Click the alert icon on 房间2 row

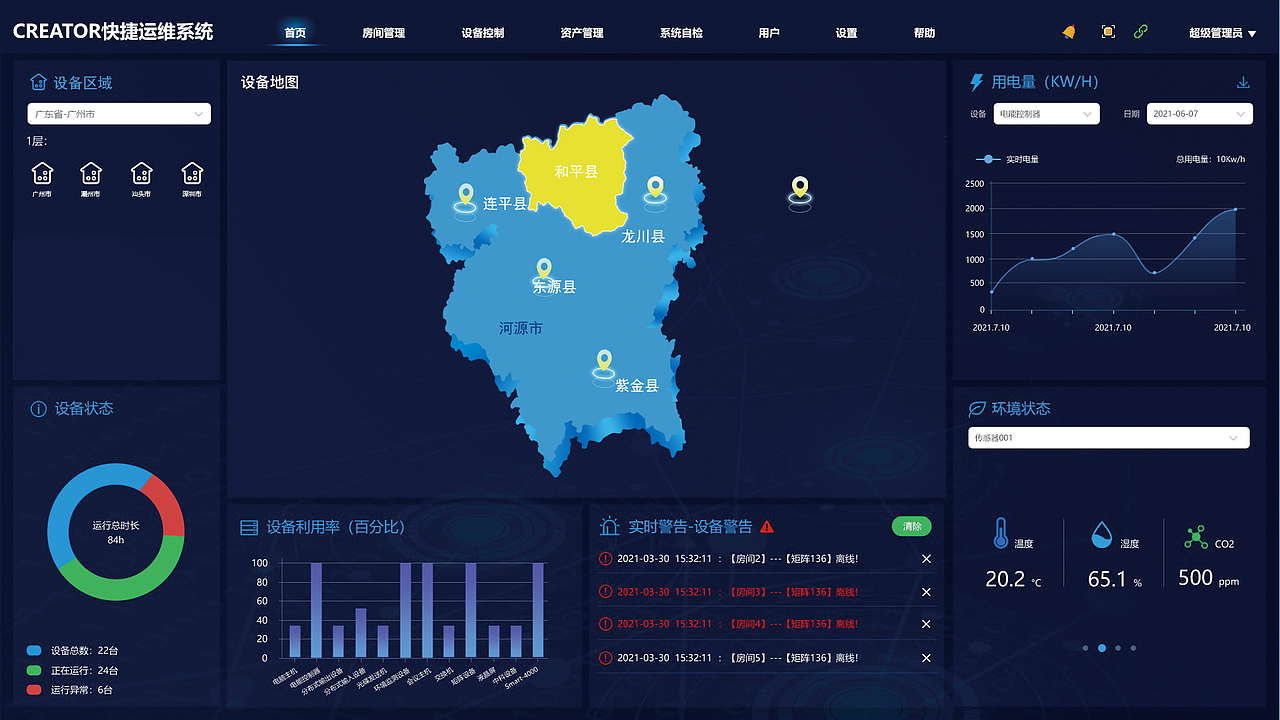coord(605,558)
